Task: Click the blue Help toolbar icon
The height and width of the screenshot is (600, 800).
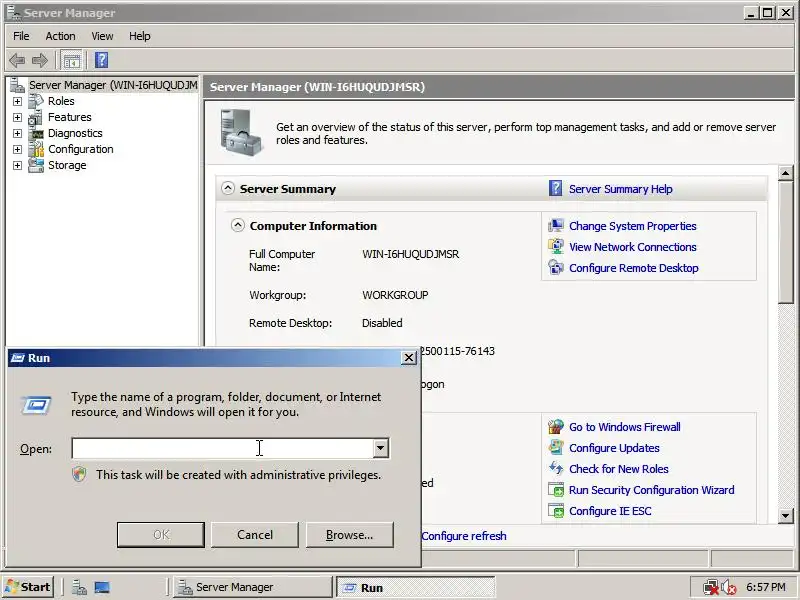Action: coord(102,60)
